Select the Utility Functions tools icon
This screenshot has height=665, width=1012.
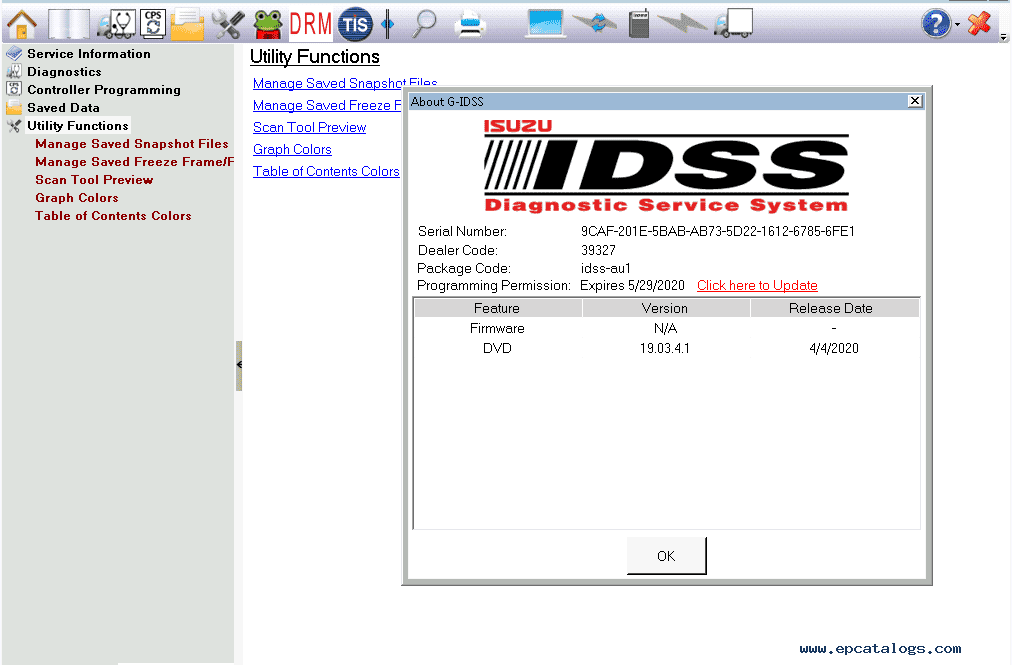pyautogui.click(x=228, y=25)
